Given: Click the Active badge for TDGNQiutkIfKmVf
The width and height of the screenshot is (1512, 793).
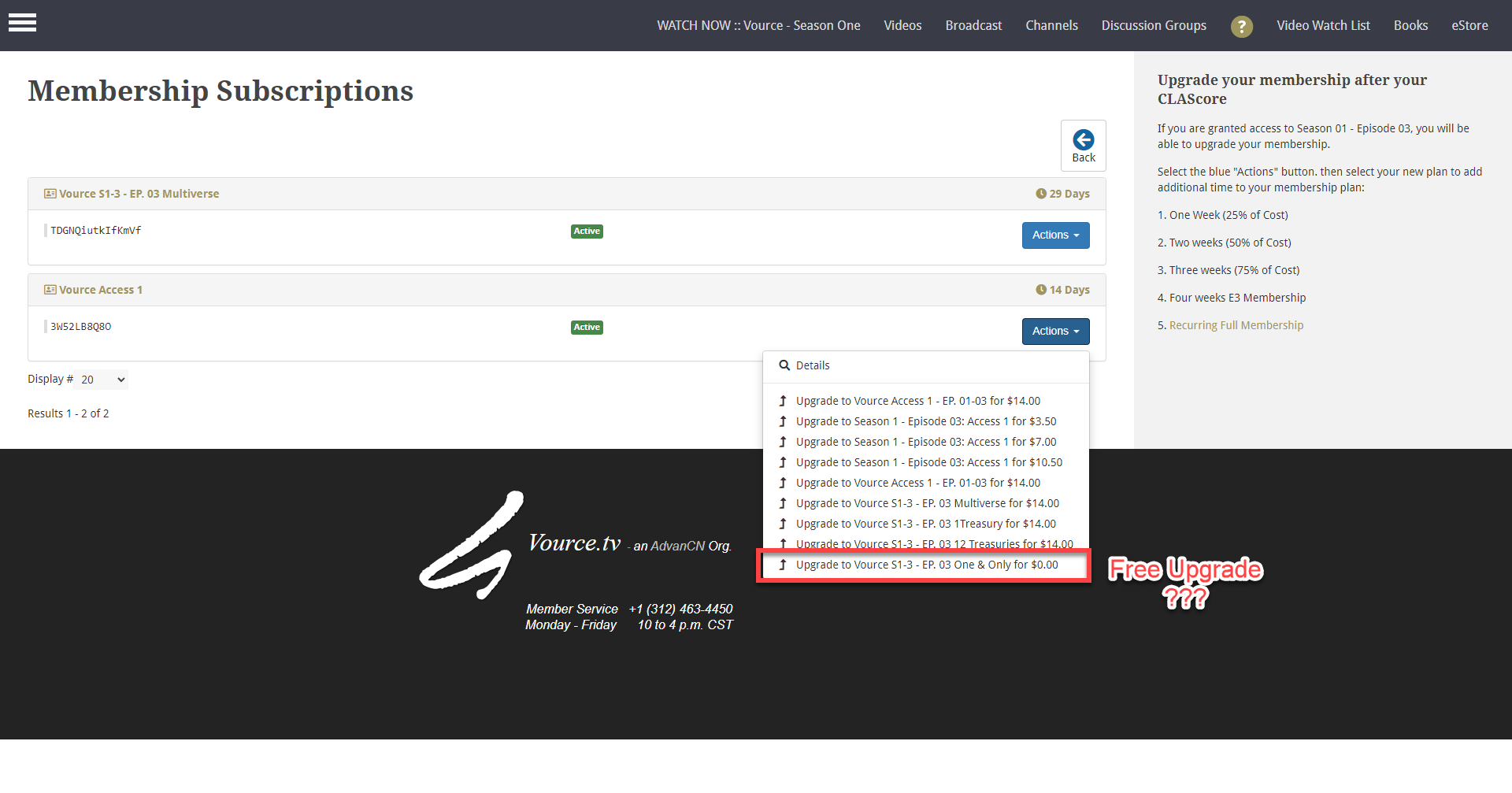Looking at the screenshot, I should pos(587,232).
